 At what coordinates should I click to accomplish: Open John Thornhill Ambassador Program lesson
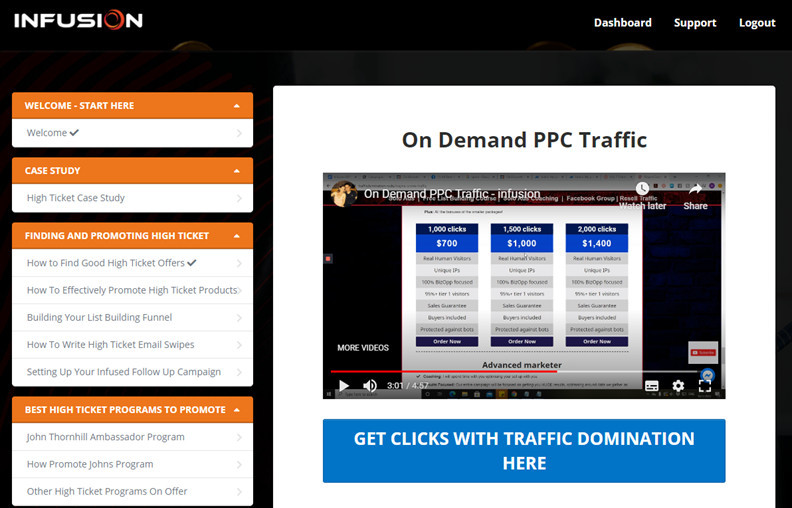coord(132,437)
